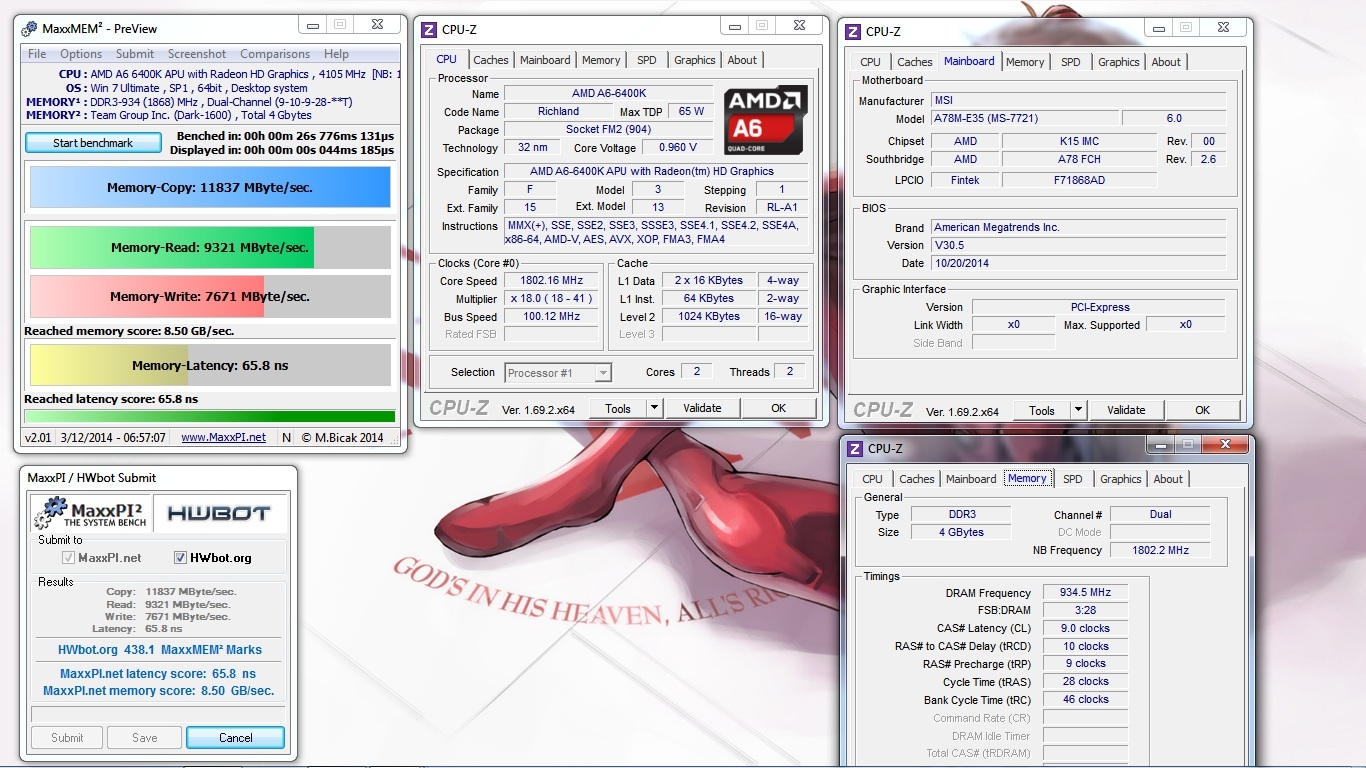Click the Memory-Copy 11837 MByte/sec bar
The height and width of the screenshot is (768, 1366).
coord(210,187)
